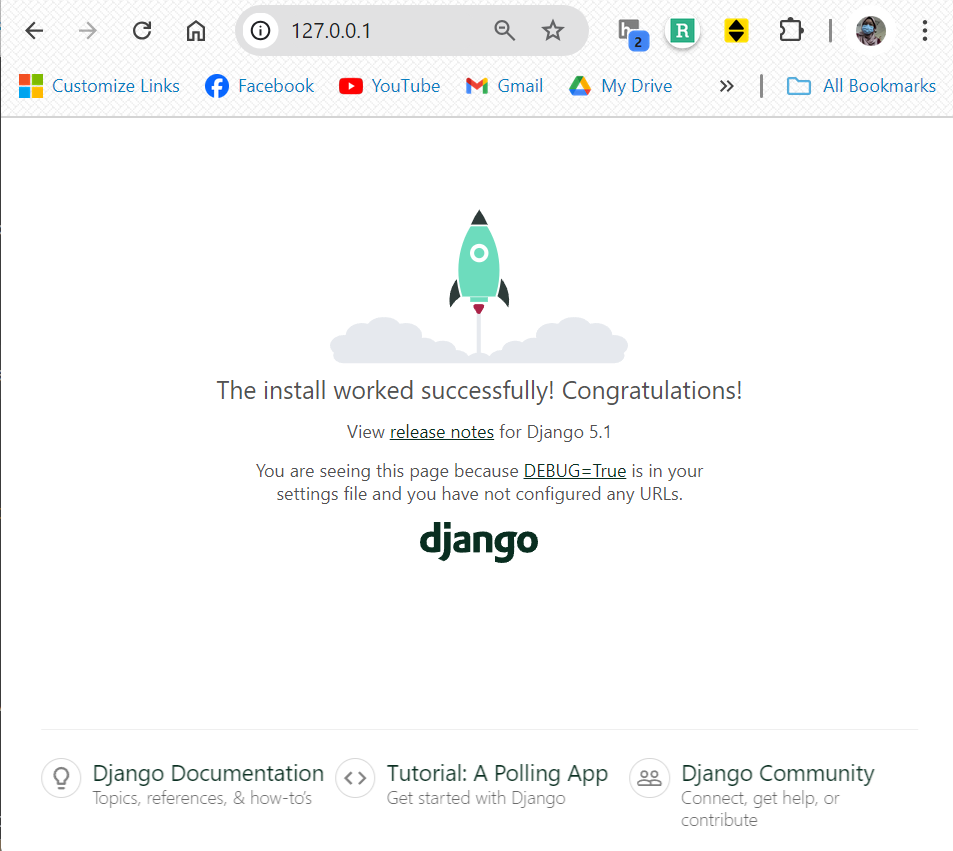Click the site information icon
953x851 pixels.
pyautogui.click(x=261, y=31)
